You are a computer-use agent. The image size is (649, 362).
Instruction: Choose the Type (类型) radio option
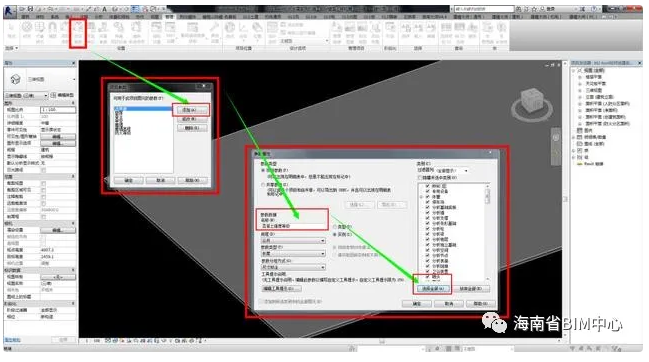click(x=335, y=227)
